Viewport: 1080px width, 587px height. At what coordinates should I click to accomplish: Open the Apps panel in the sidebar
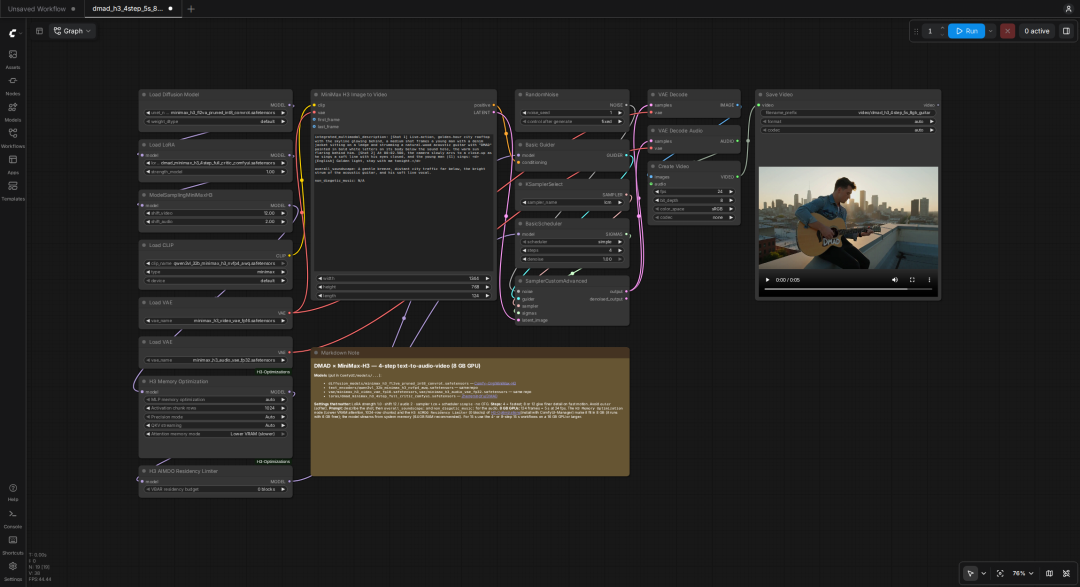tap(12, 163)
